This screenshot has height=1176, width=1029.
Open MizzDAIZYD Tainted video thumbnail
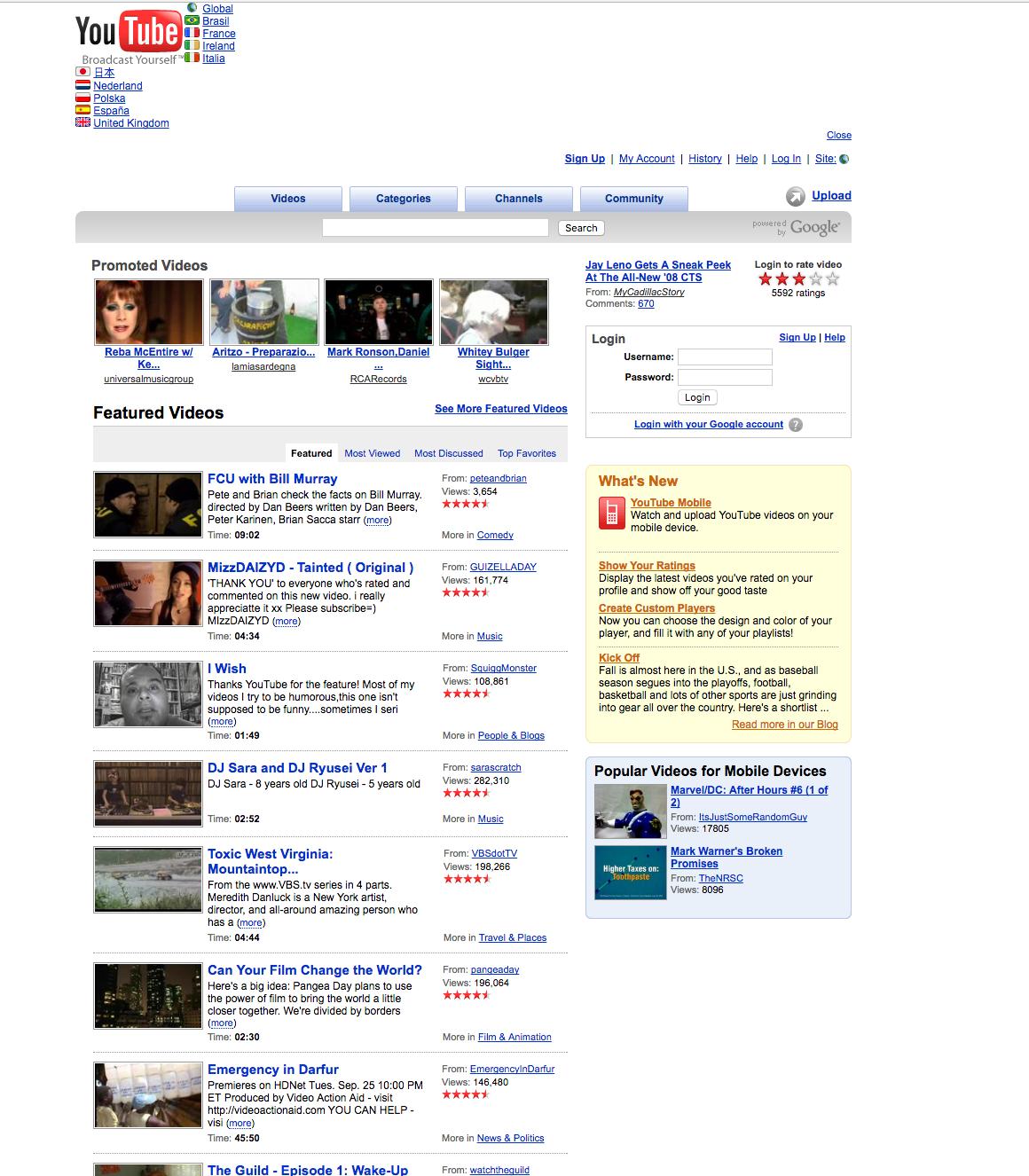click(x=148, y=593)
